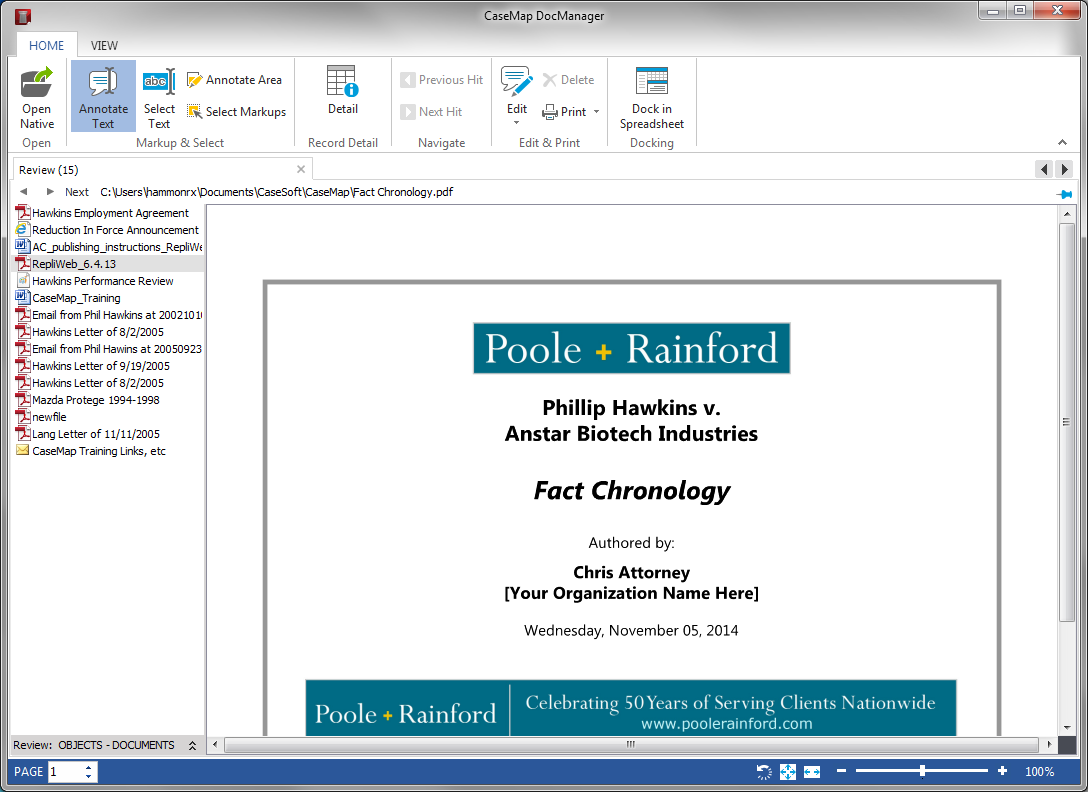
Task: Pick the Annotate Area tool
Action: coord(235,80)
